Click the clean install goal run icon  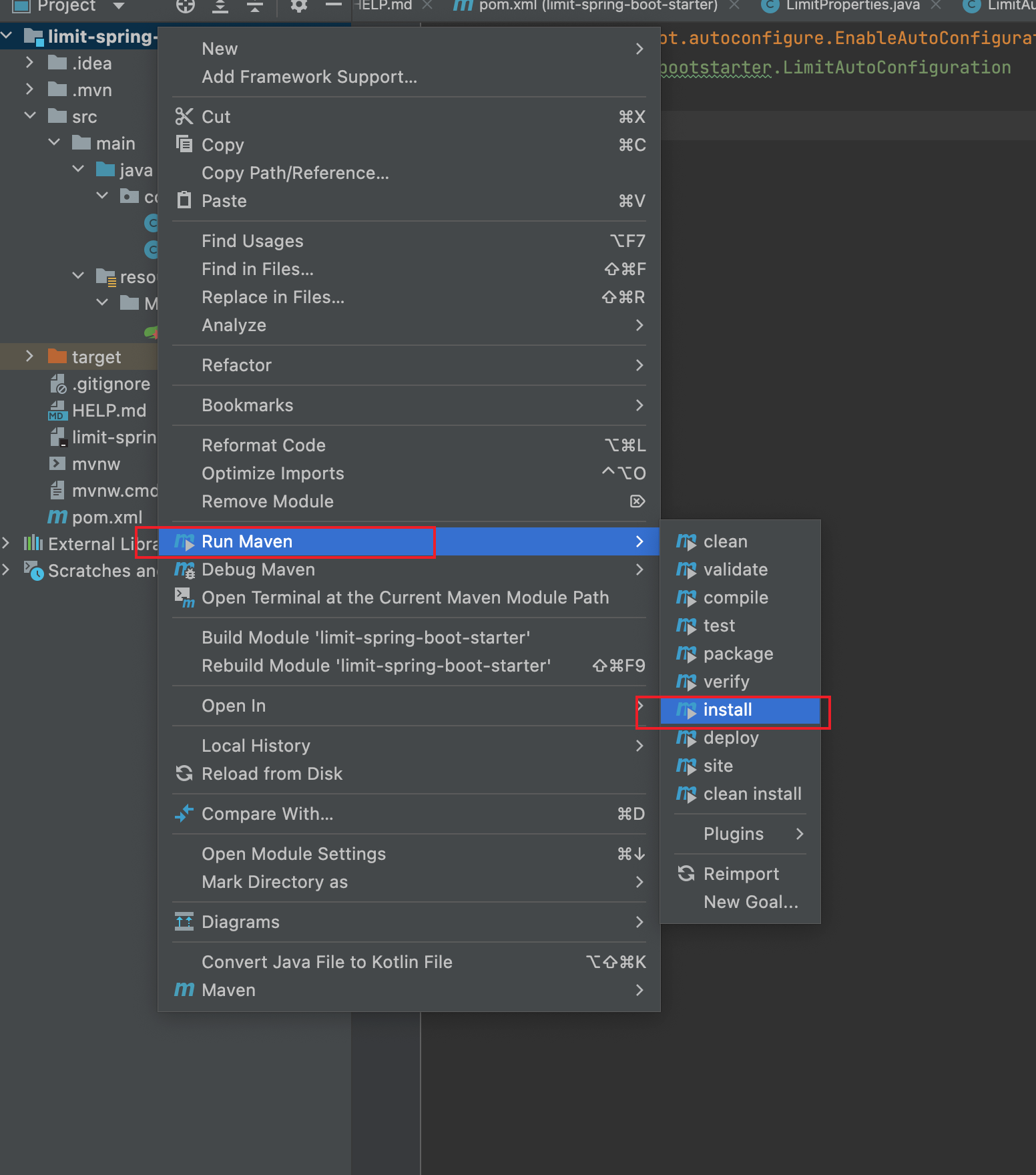pos(686,794)
